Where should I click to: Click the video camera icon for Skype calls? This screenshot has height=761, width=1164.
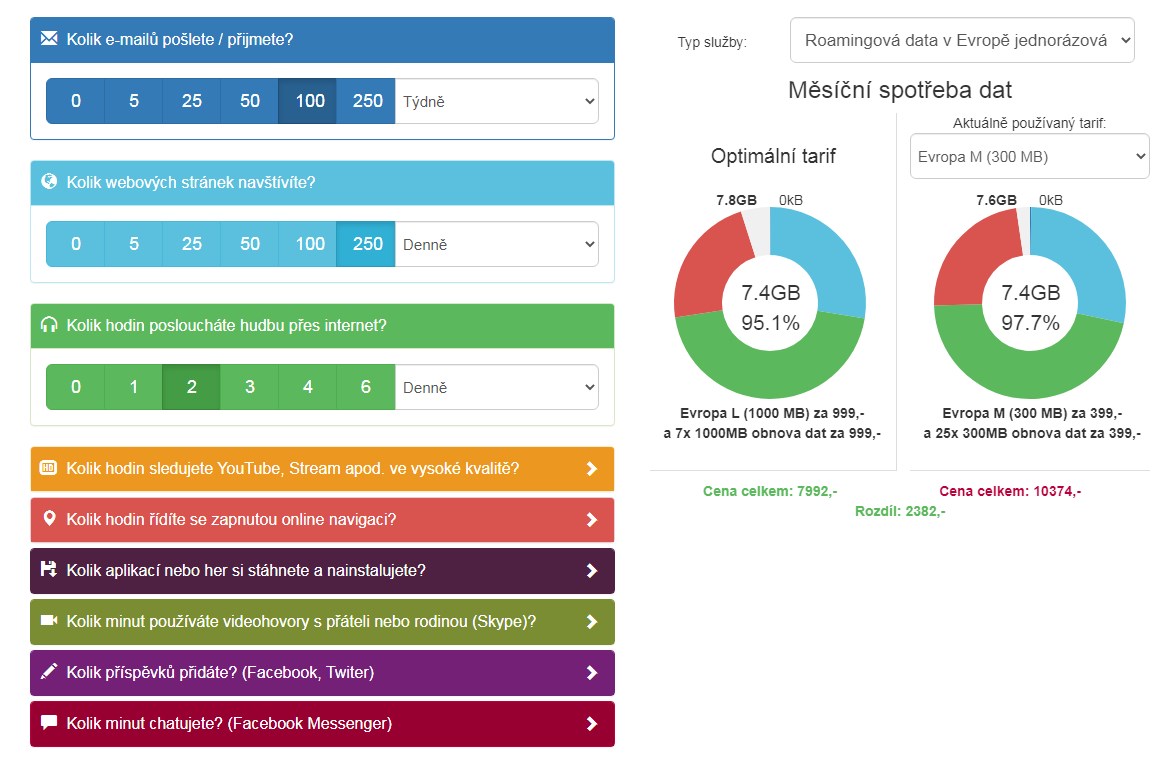point(49,621)
